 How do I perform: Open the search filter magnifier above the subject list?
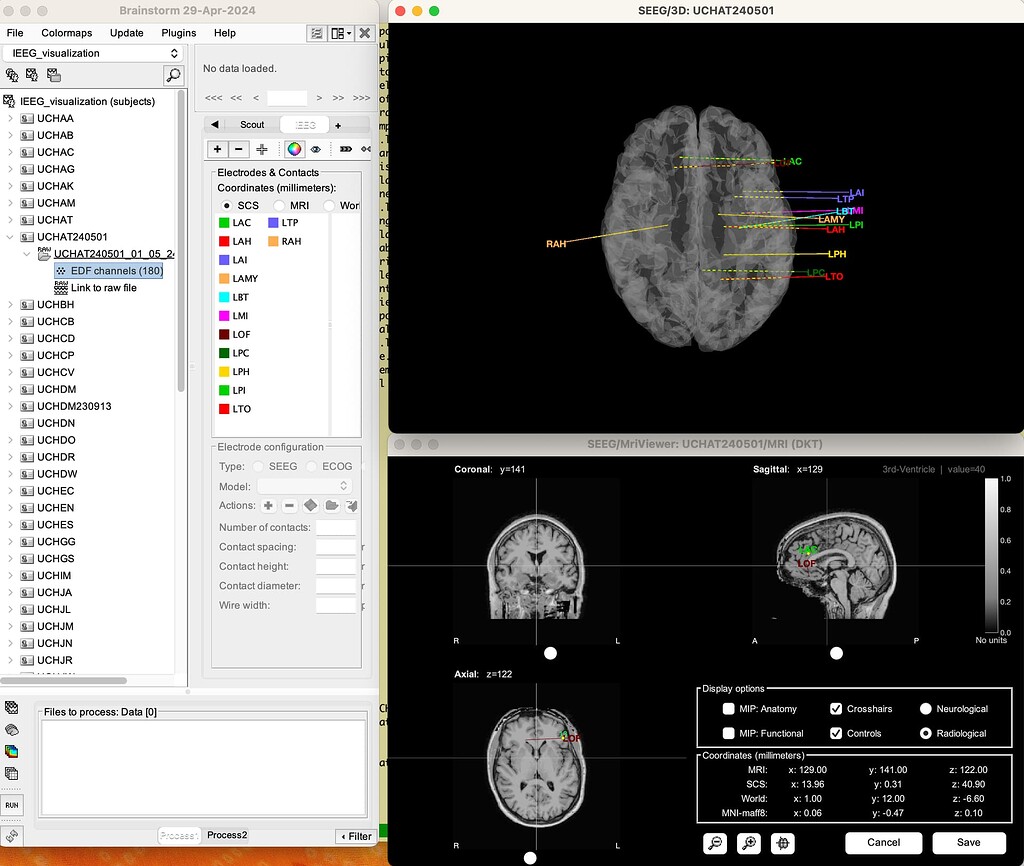click(x=174, y=75)
